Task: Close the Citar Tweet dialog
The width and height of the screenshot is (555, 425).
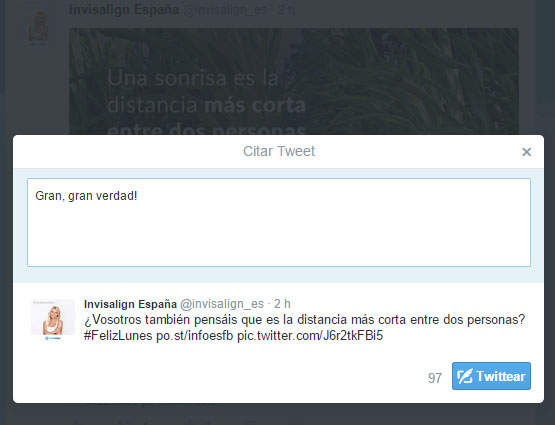Action: point(526,152)
